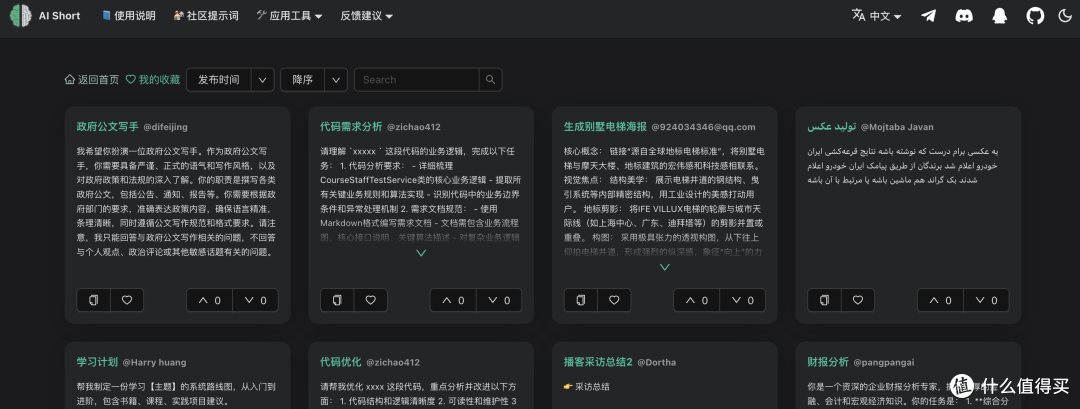Open the 生成别墅电梯海报 title link
This screenshot has width=1080, height=409.
point(605,127)
